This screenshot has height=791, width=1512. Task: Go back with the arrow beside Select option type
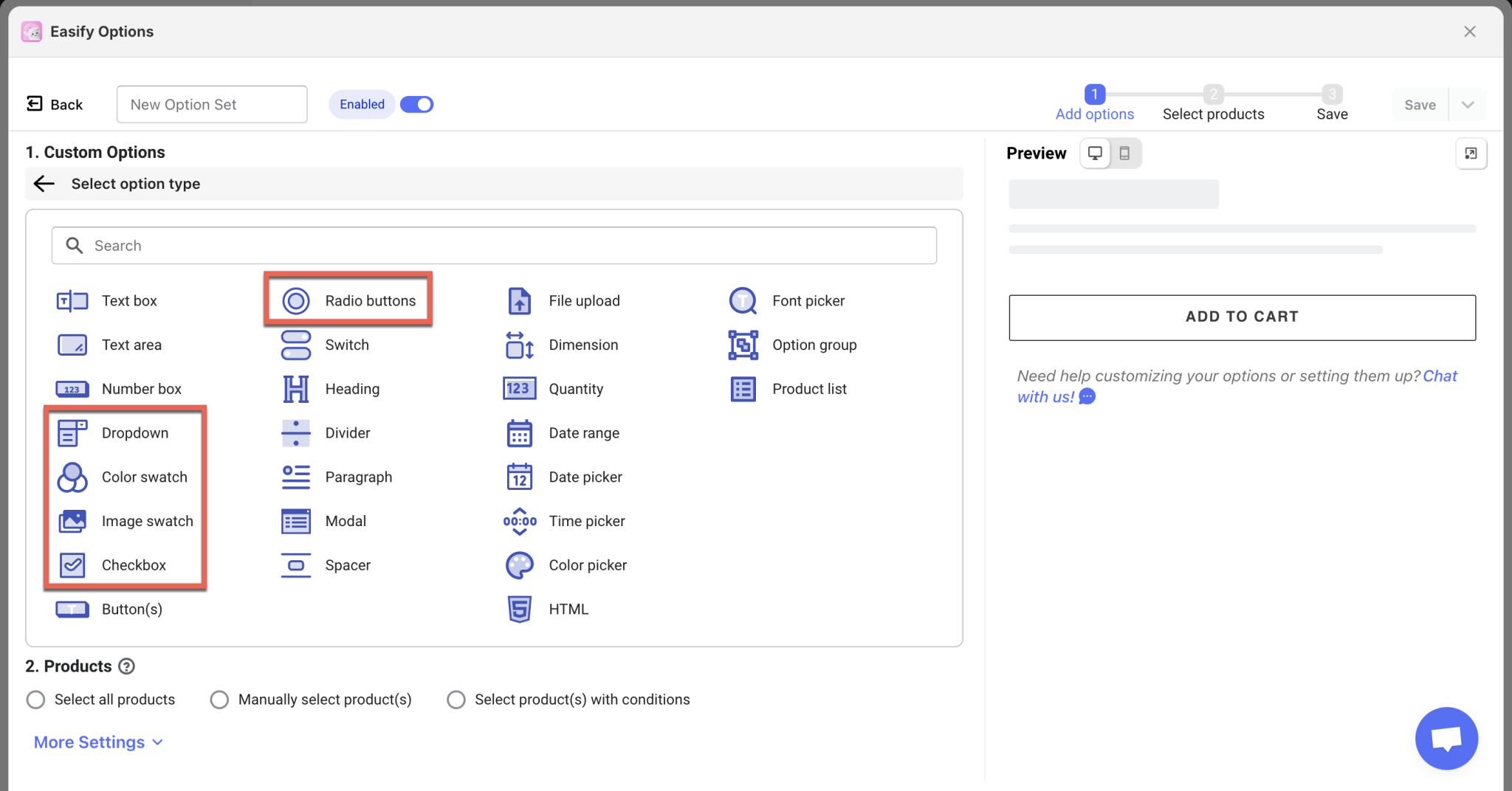pos(44,184)
